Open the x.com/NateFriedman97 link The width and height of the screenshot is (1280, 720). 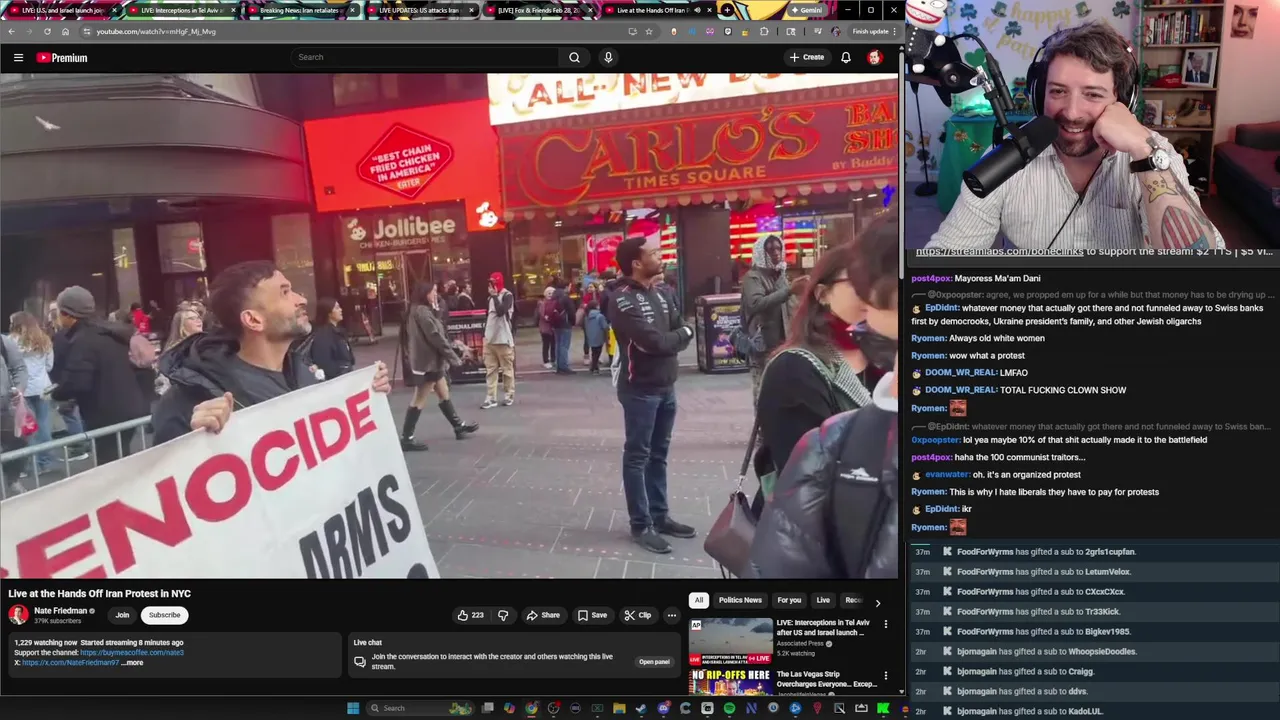tap(70, 663)
